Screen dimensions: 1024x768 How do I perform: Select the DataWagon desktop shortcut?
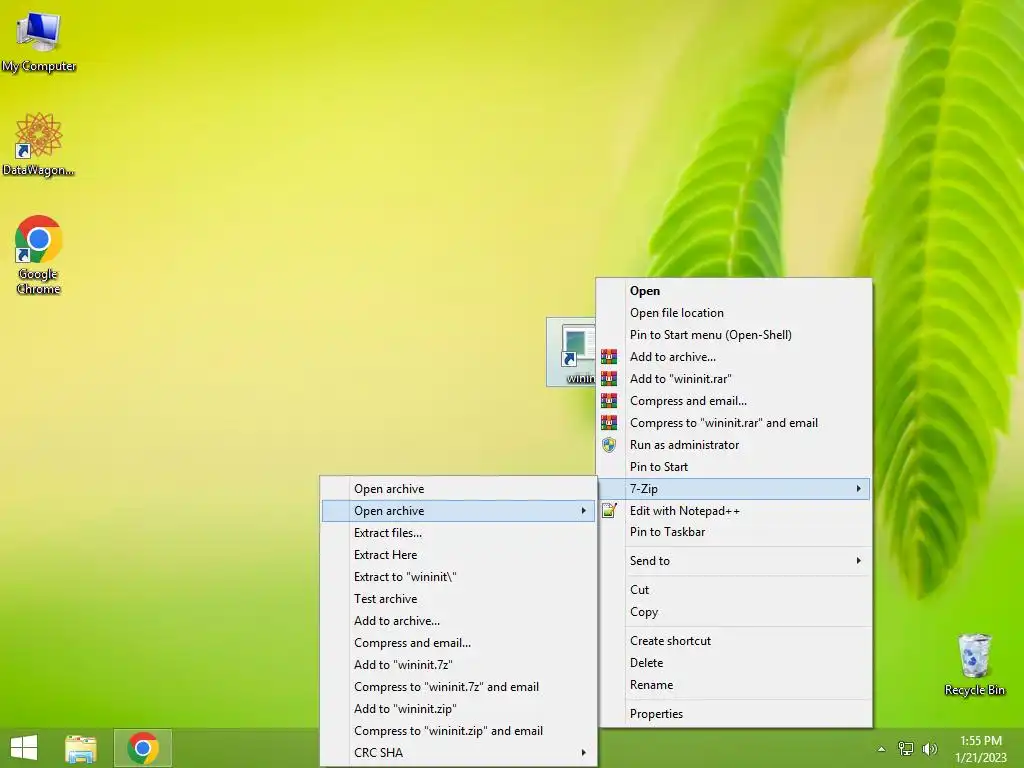[39, 144]
